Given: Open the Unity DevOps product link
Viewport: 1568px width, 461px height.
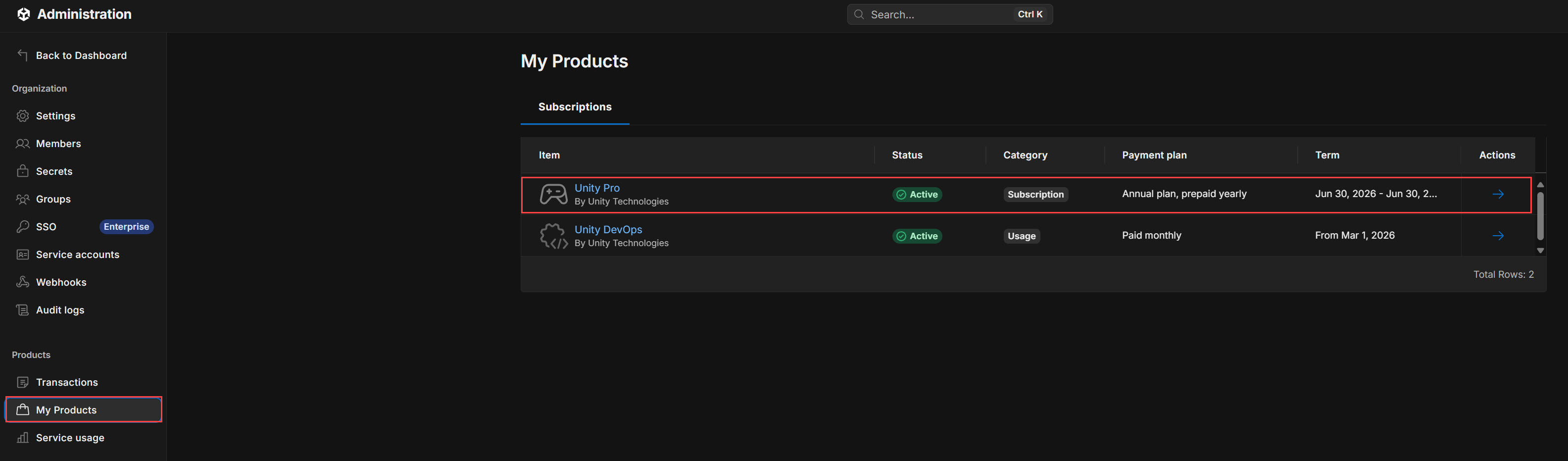Looking at the screenshot, I should coord(608,230).
